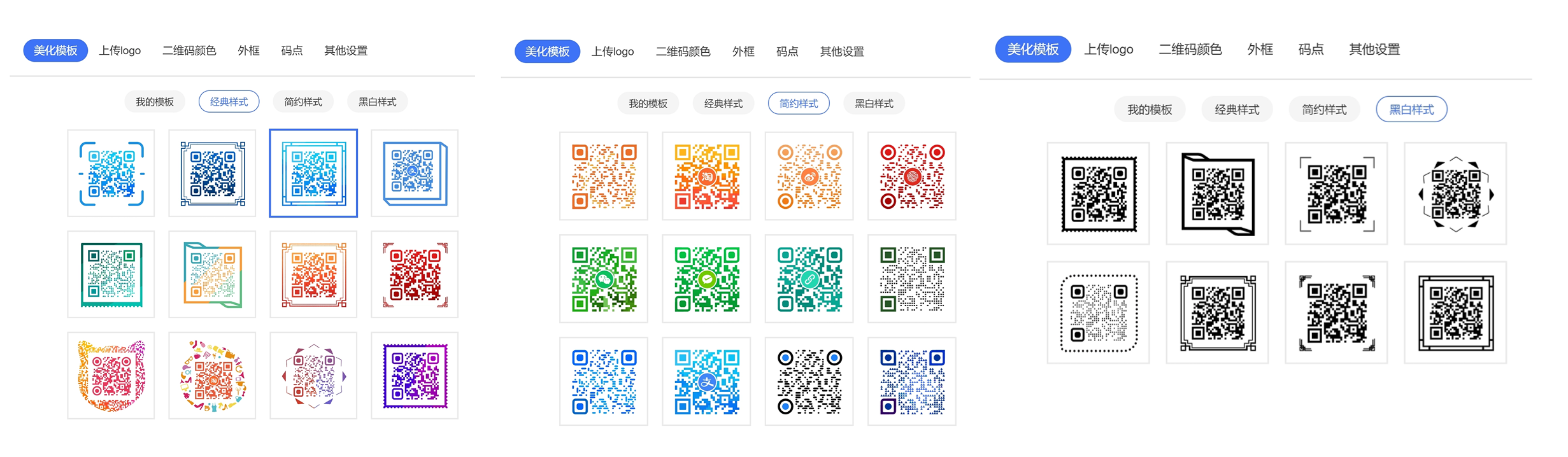Pick the orange QR template with Weibo logo
The image size is (1568, 457).
809,176
